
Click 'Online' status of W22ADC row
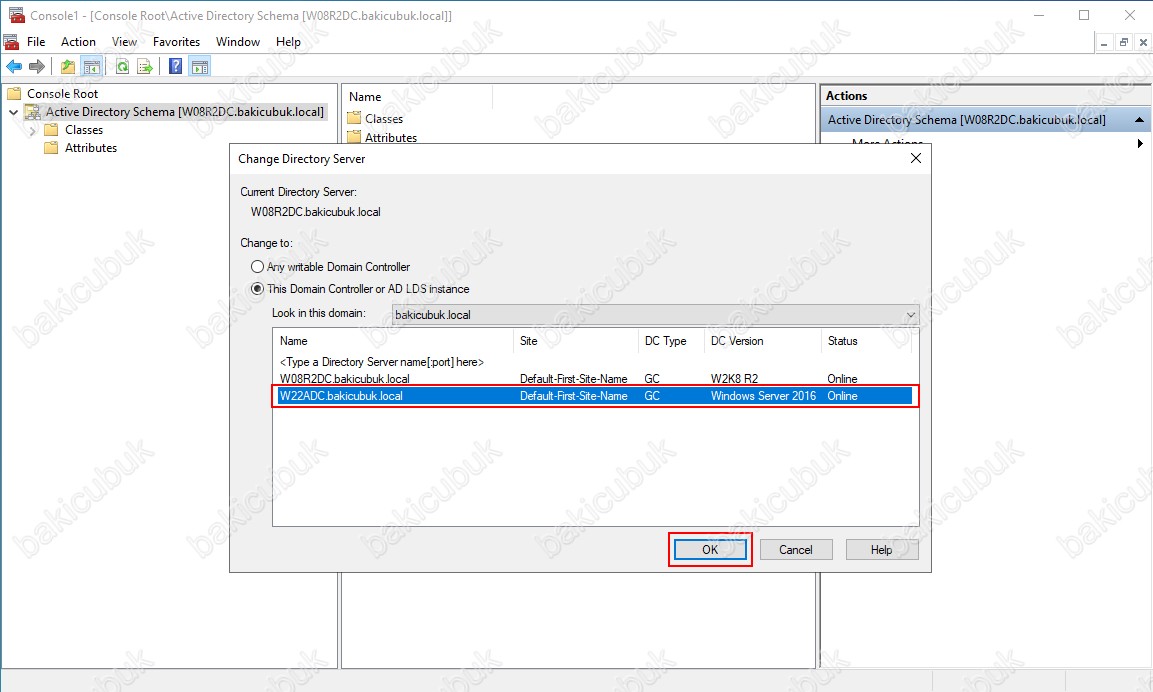842,396
